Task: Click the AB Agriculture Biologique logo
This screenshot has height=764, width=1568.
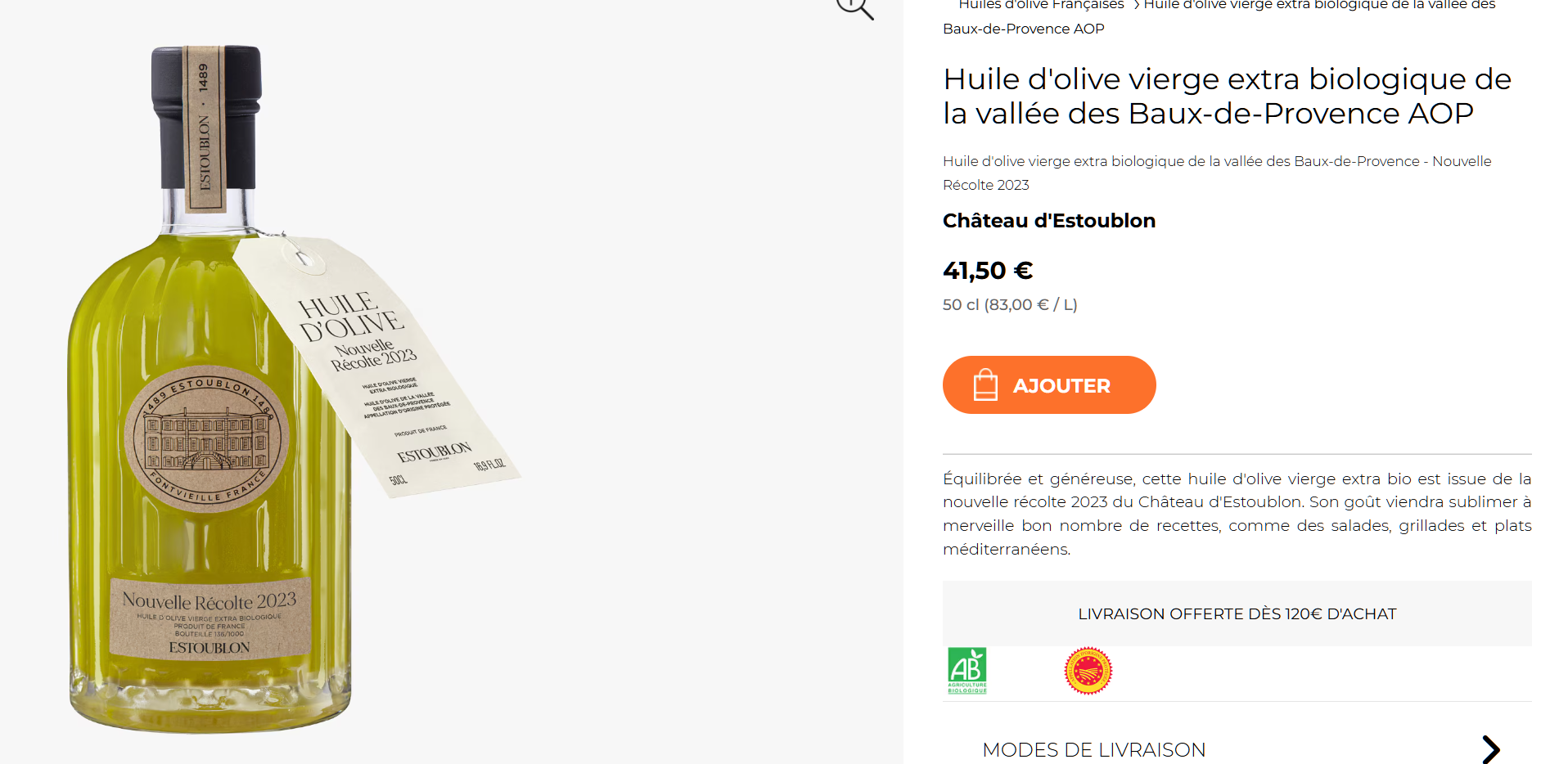Action: pyautogui.click(x=967, y=671)
